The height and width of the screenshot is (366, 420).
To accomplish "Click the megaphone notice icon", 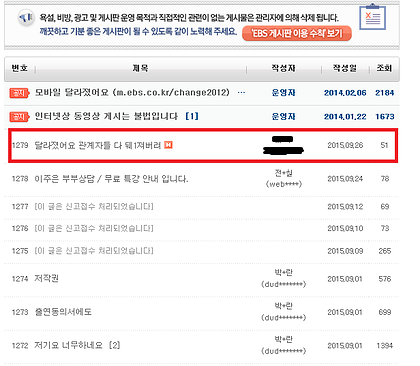I will [x=26, y=17].
